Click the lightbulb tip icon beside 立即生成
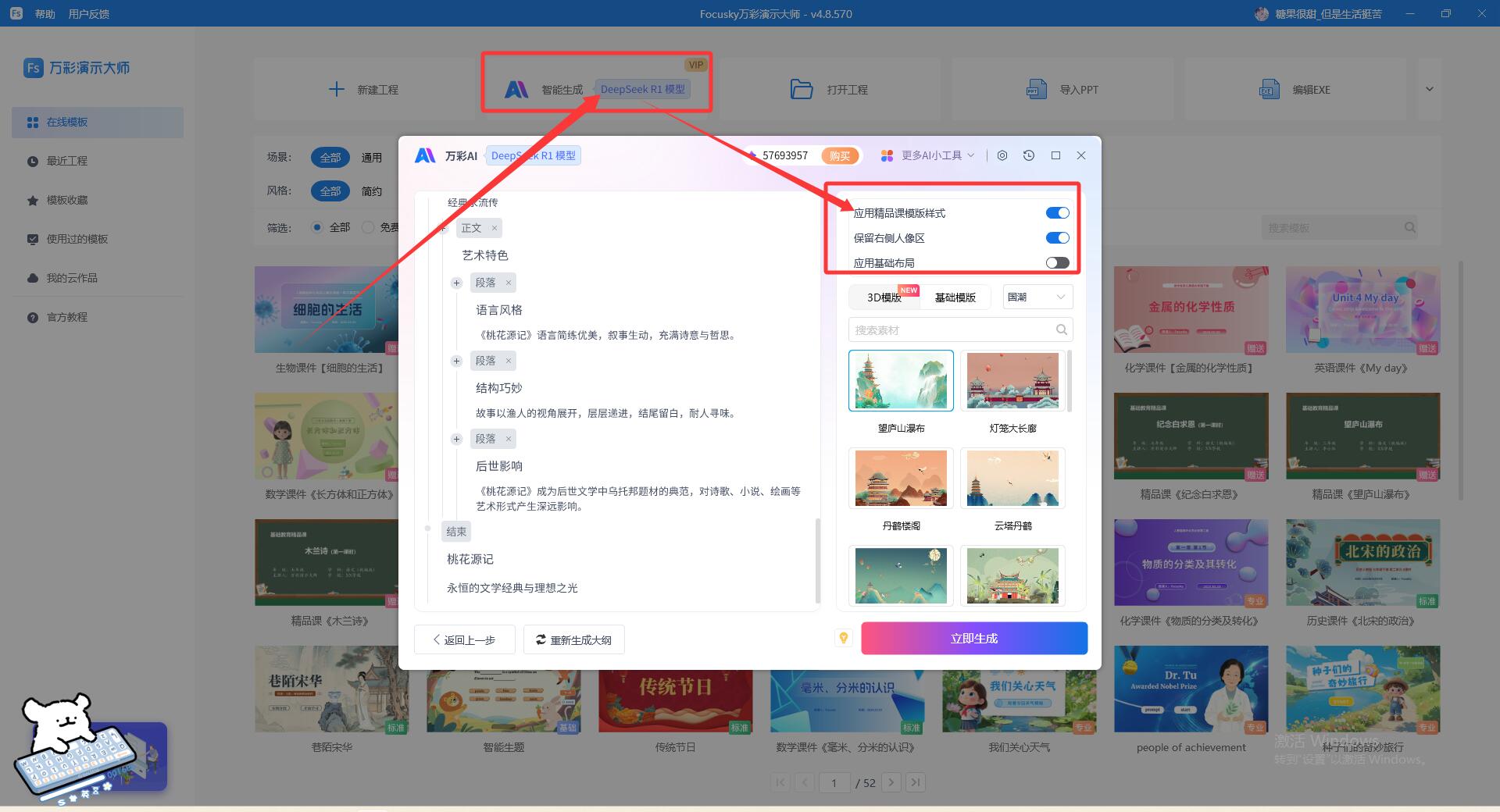The height and width of the screenshot is (812, 1500). coord(844,638)
